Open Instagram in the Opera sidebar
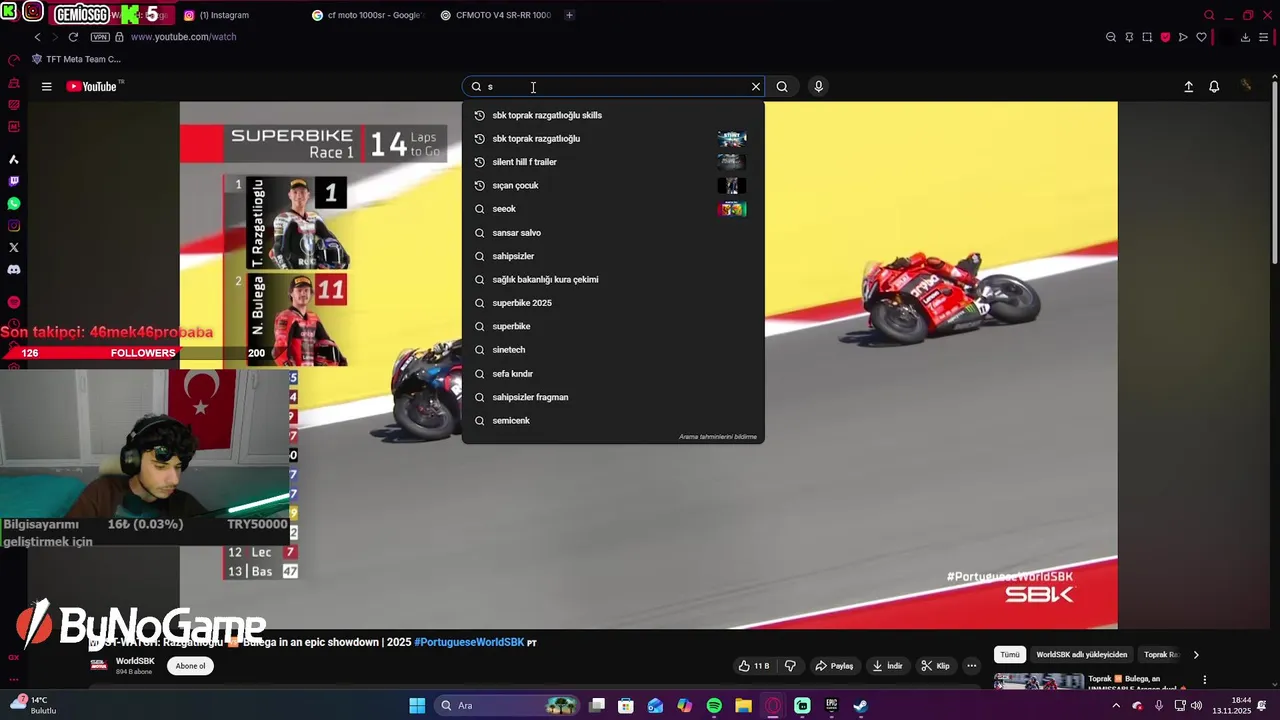The image size is (1280, 720). 13,226
